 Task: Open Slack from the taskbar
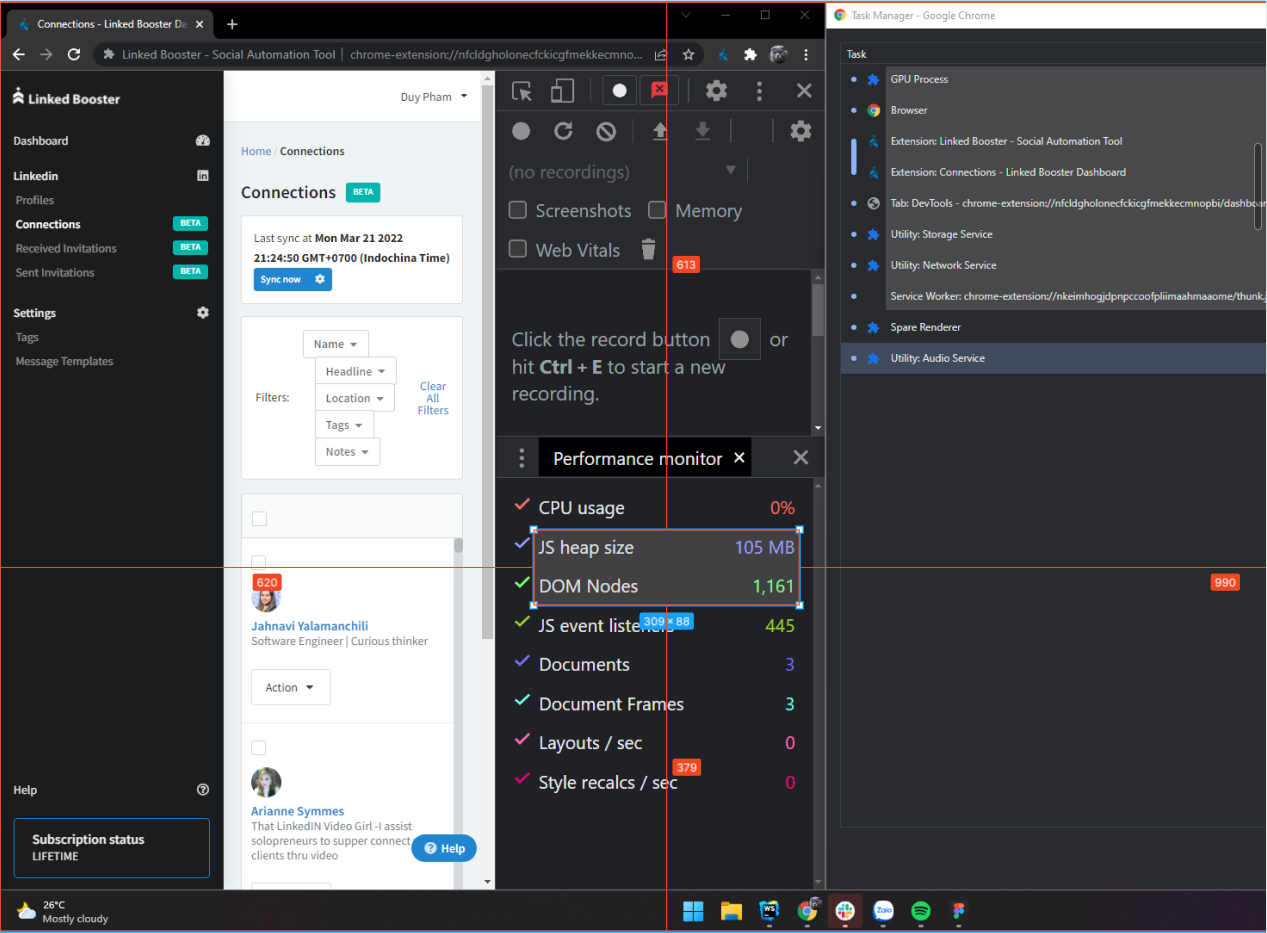pos(845,911)
